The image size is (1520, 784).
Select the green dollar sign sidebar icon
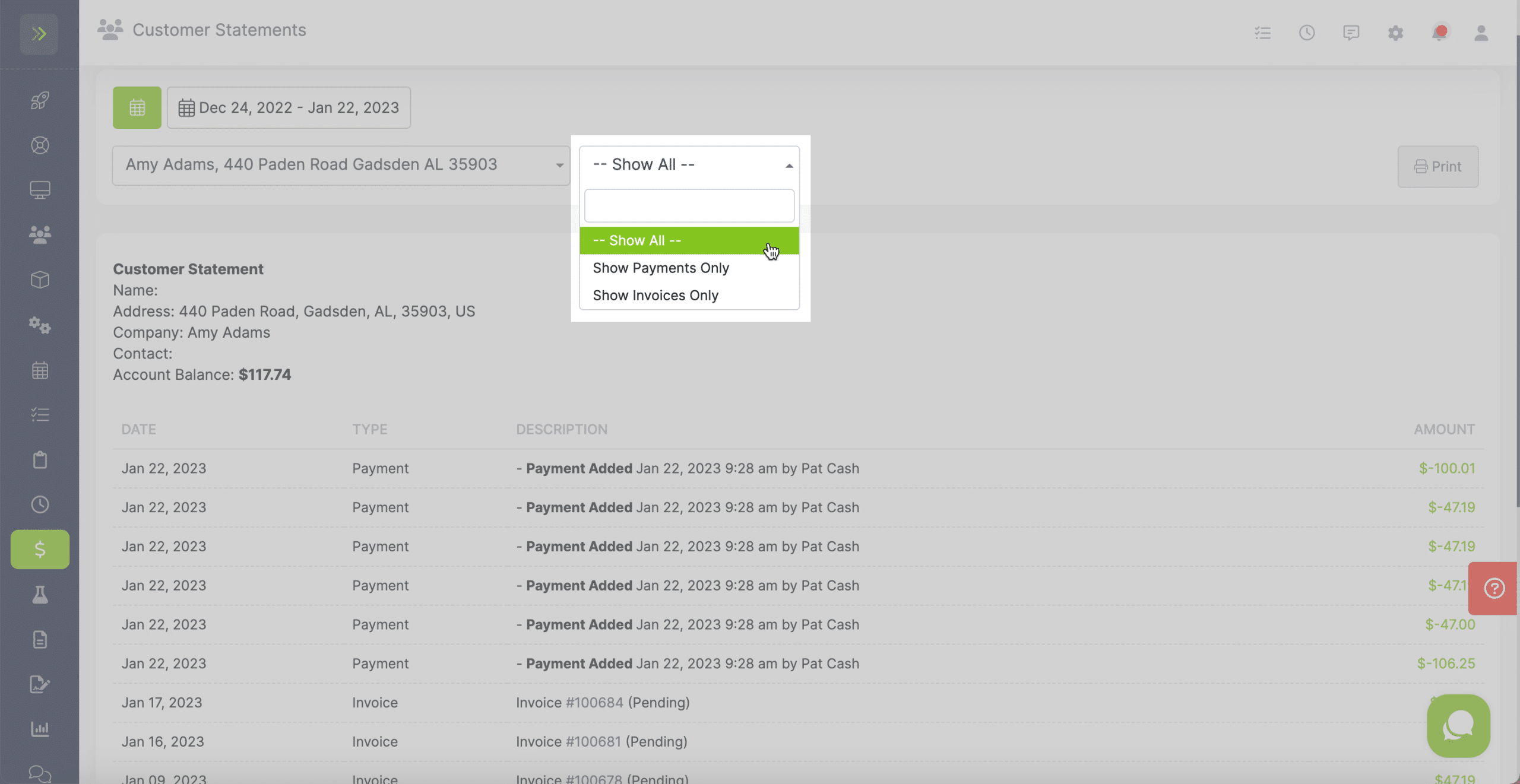[x=40, y=550]
